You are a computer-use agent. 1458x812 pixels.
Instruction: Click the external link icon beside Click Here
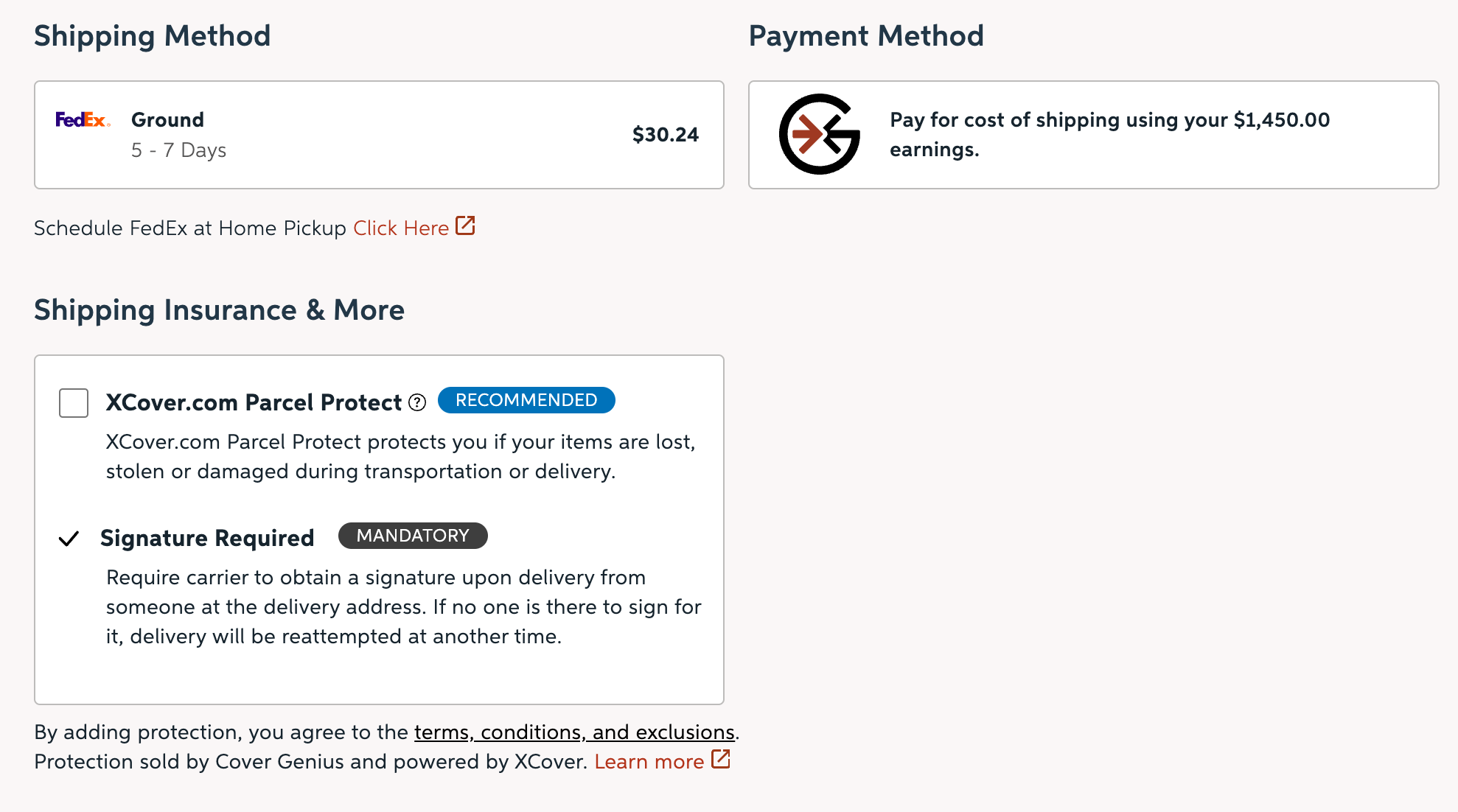(x=466, y=226)
